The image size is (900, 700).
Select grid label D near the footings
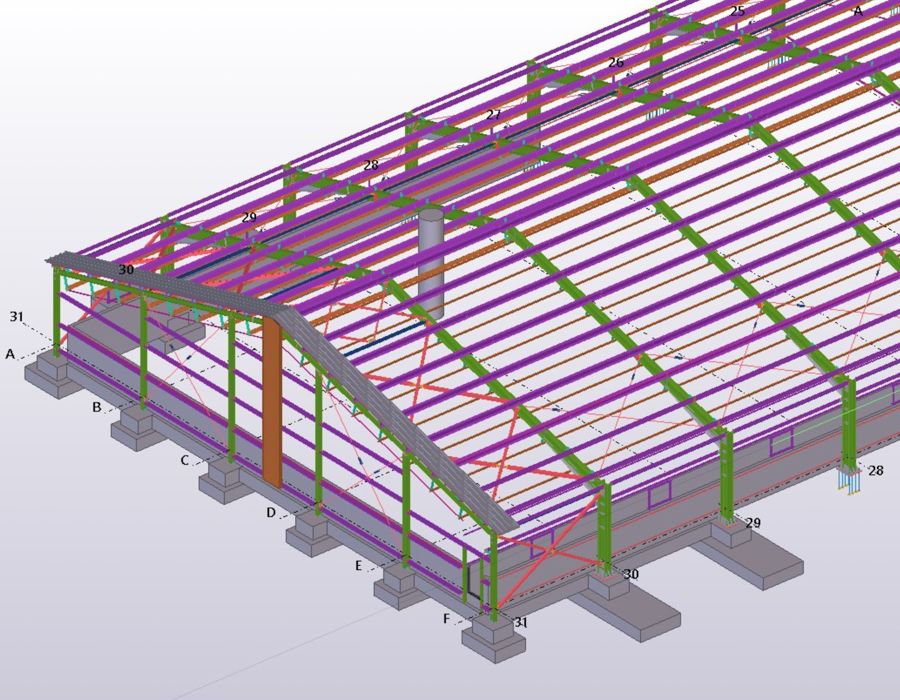point(271,513)
